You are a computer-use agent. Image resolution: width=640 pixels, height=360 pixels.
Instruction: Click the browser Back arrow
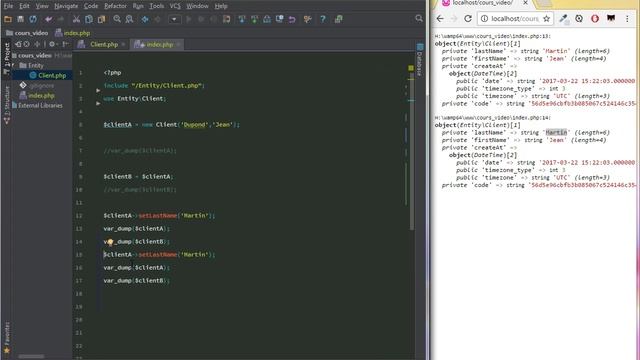[x=440, y=19]
